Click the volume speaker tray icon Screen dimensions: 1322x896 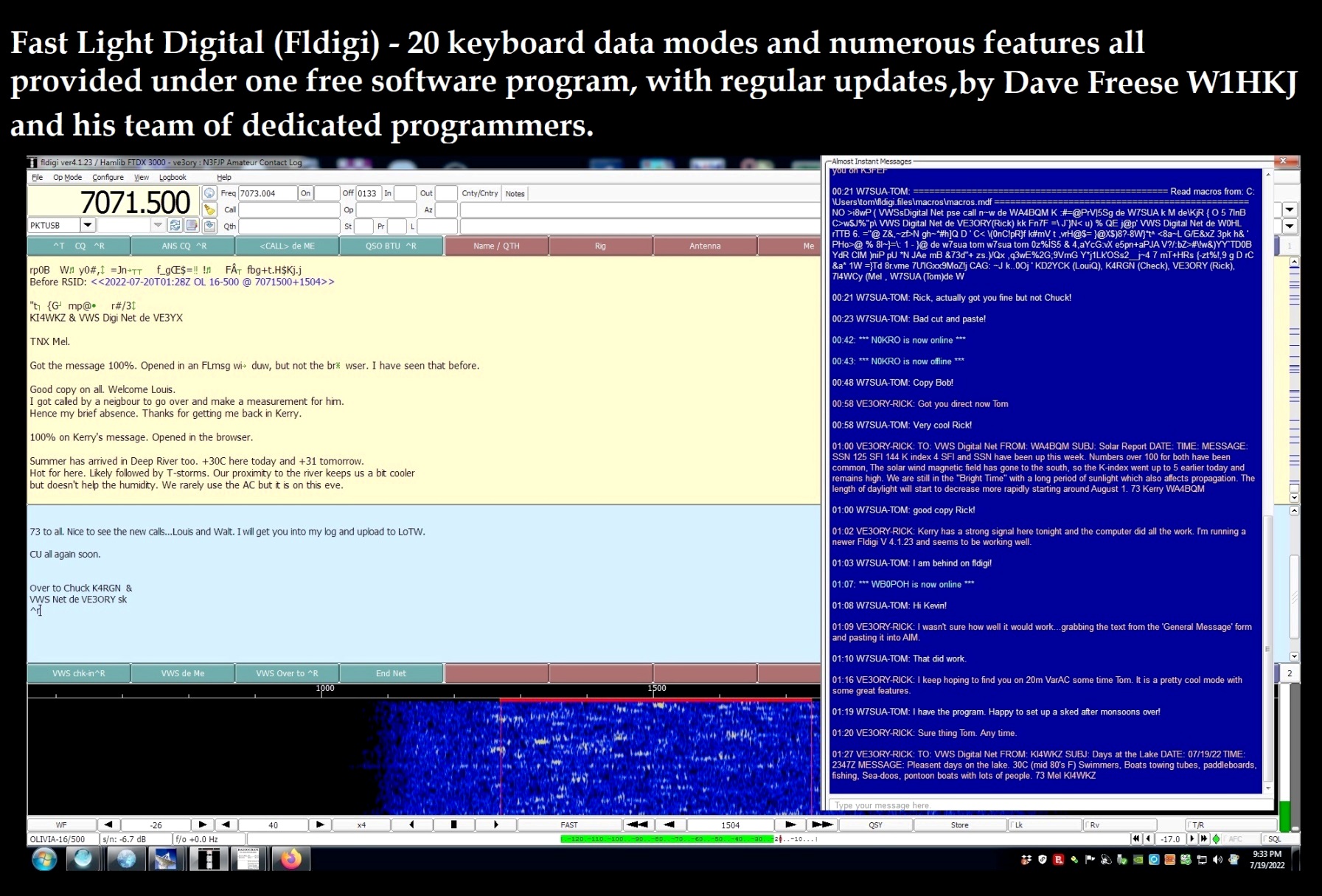pyautogui.click(x=1217, y=860)
